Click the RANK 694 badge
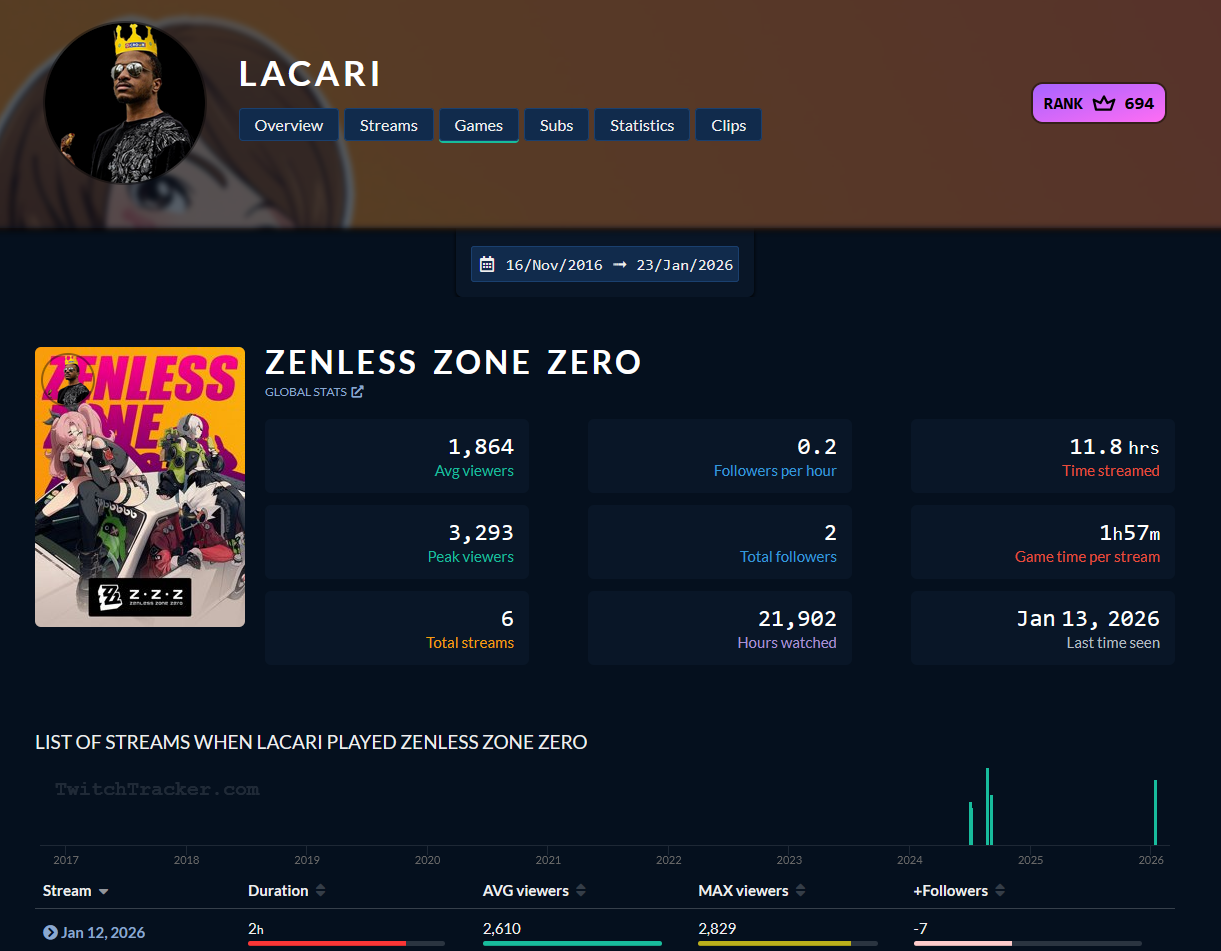Viewport: 1221px width, 951px height. pyautogui.click(x=1099, y=103)
